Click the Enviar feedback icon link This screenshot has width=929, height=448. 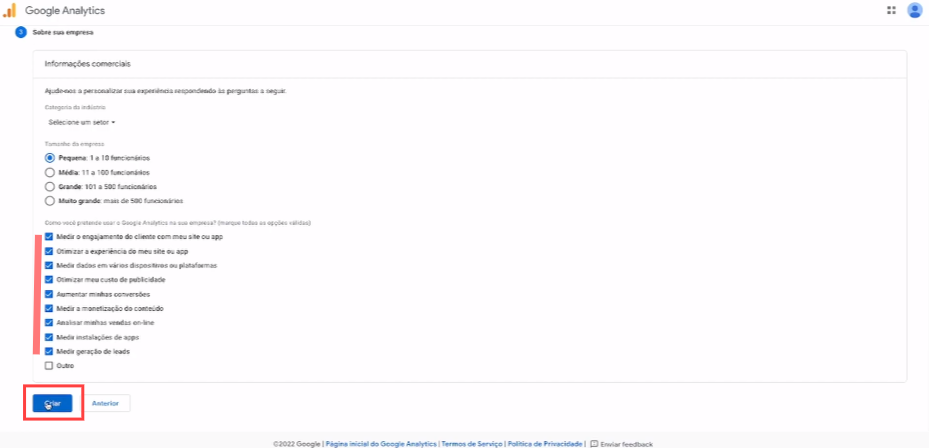click(x=595, y=443)
